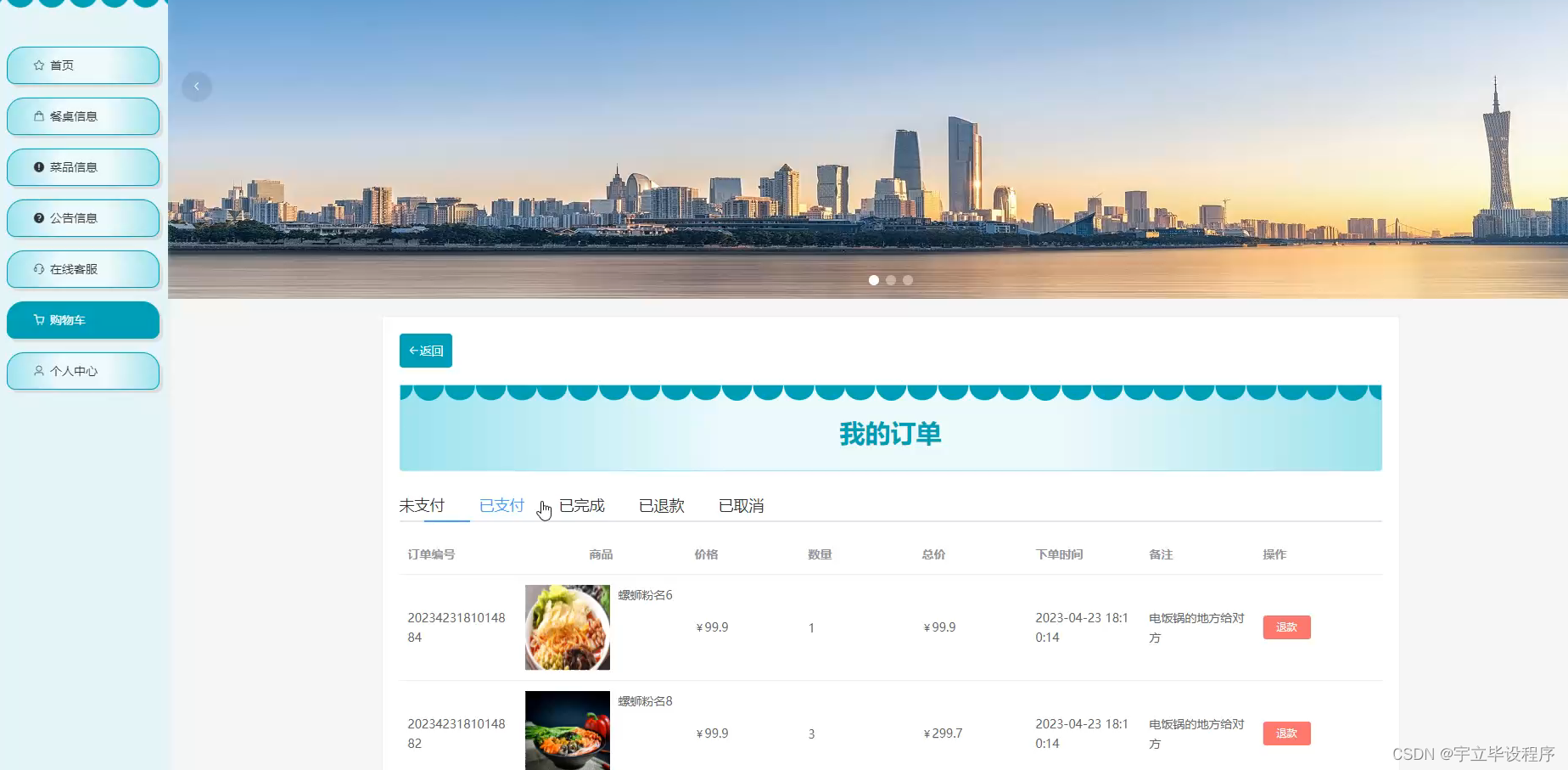Open the 已取消 order tab
1568x770 pixels.
742,505
